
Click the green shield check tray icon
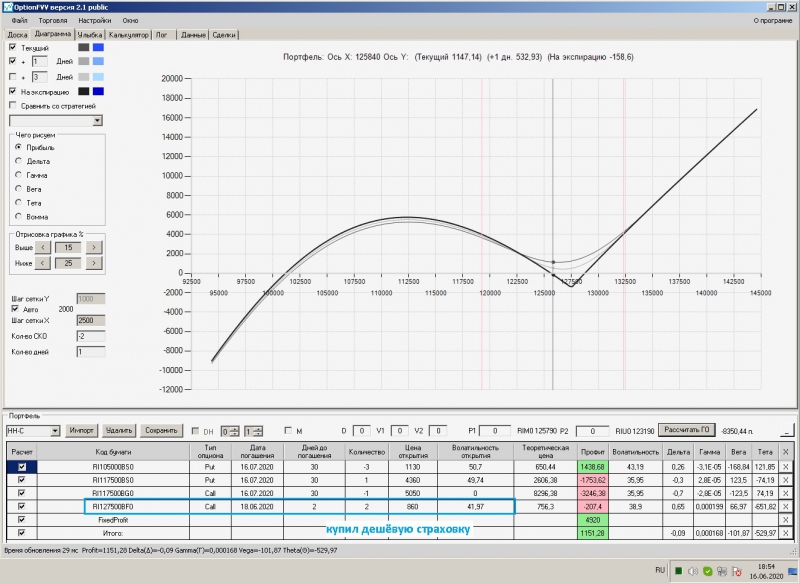click(x=708, y=572)
